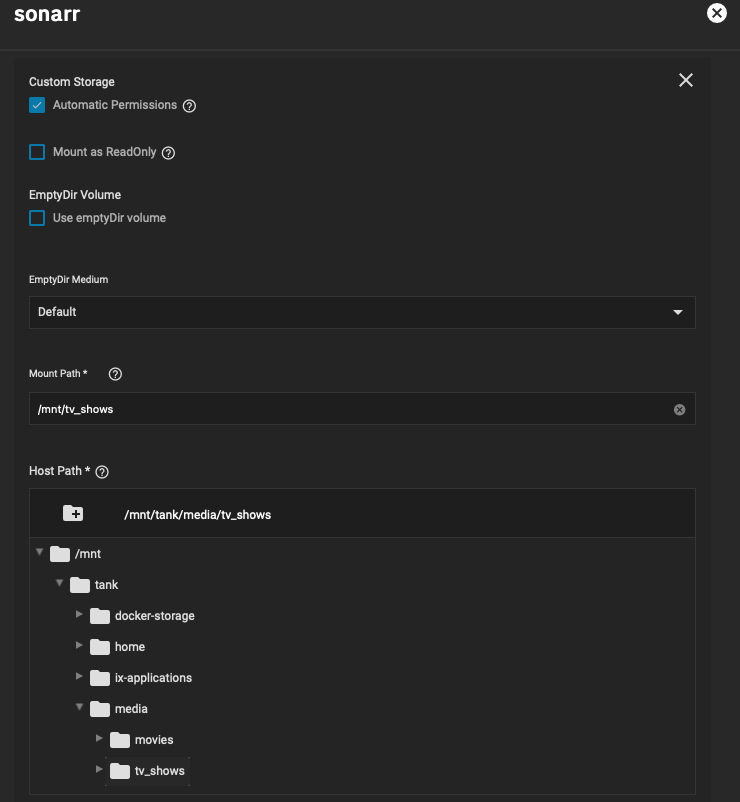This screenshot has width=740, height=802.
Task: Select the home folder
Action: pyautogui.click(x=118, y=647)
